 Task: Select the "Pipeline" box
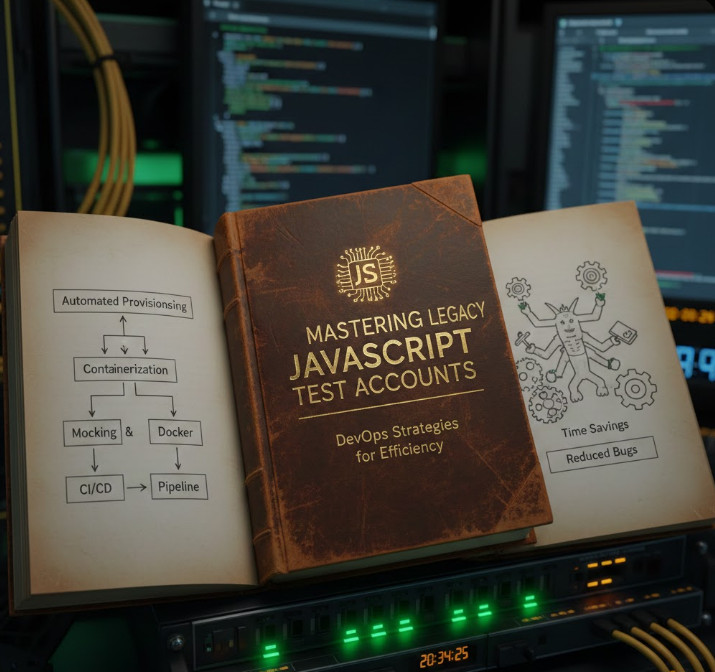point(179,486)
